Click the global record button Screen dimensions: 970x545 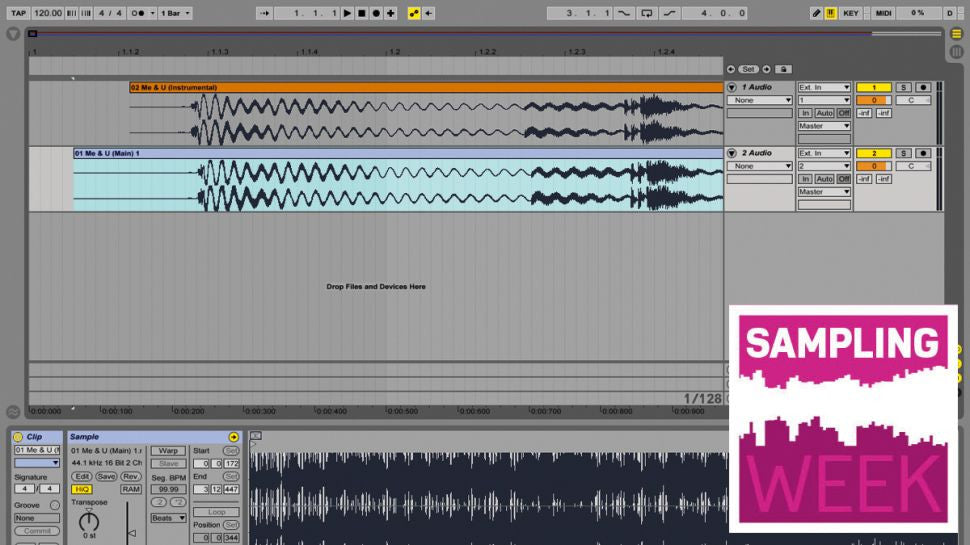[376, 13]
